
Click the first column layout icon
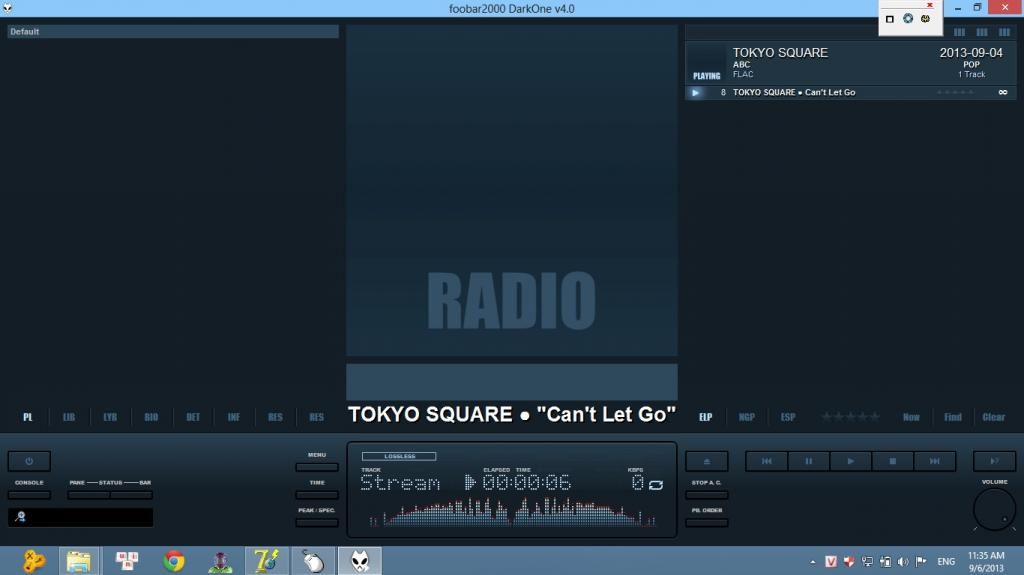coord(959,32)
